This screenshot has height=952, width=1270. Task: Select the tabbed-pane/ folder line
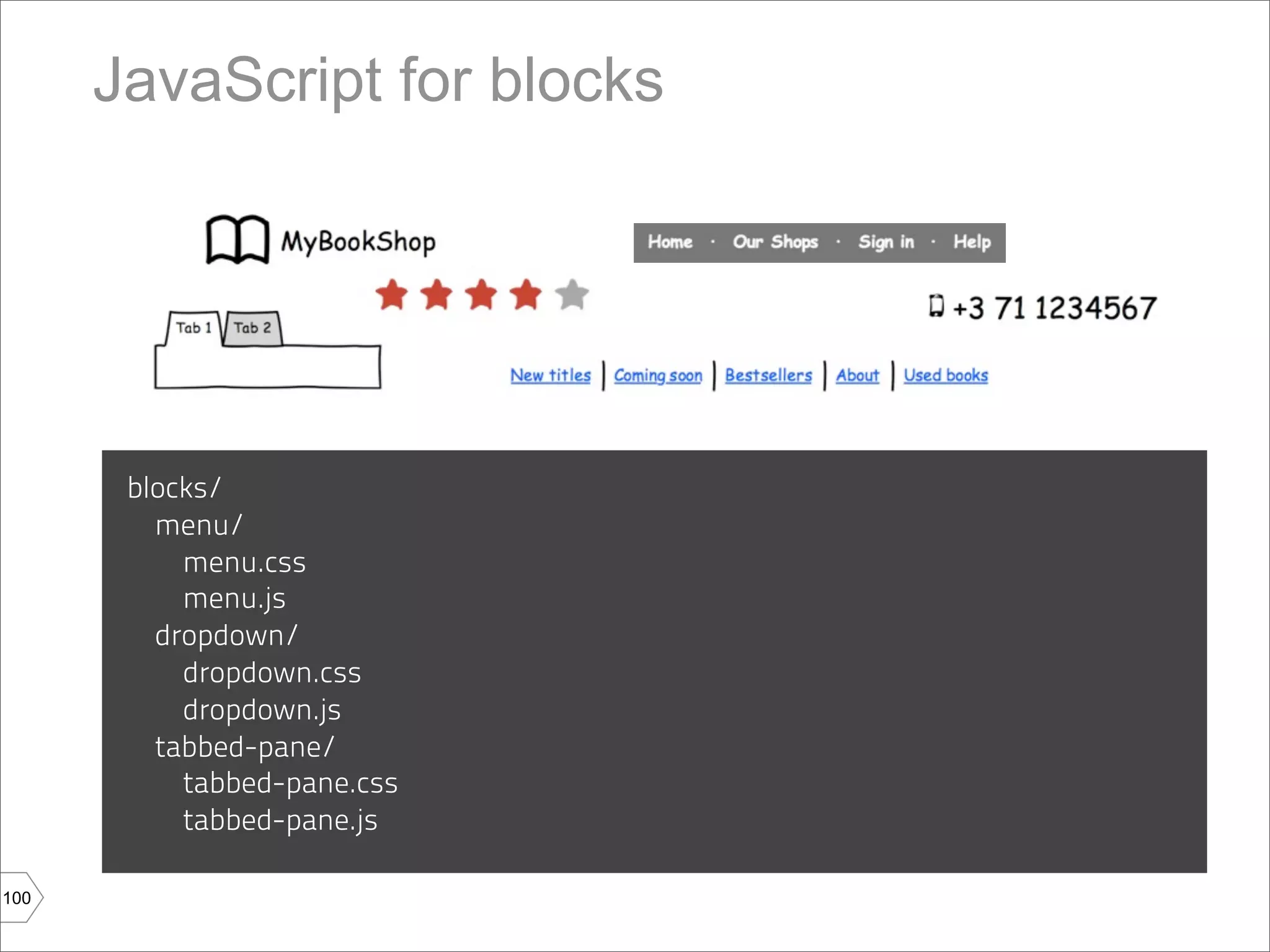244,747
